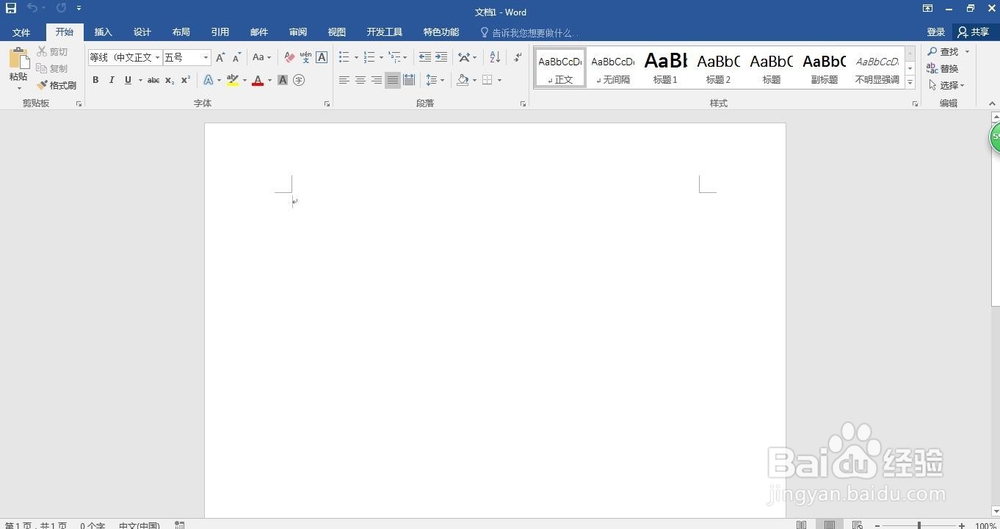Switch to the 开发工具 Developer tab
1000x529 pixels.
385,32
